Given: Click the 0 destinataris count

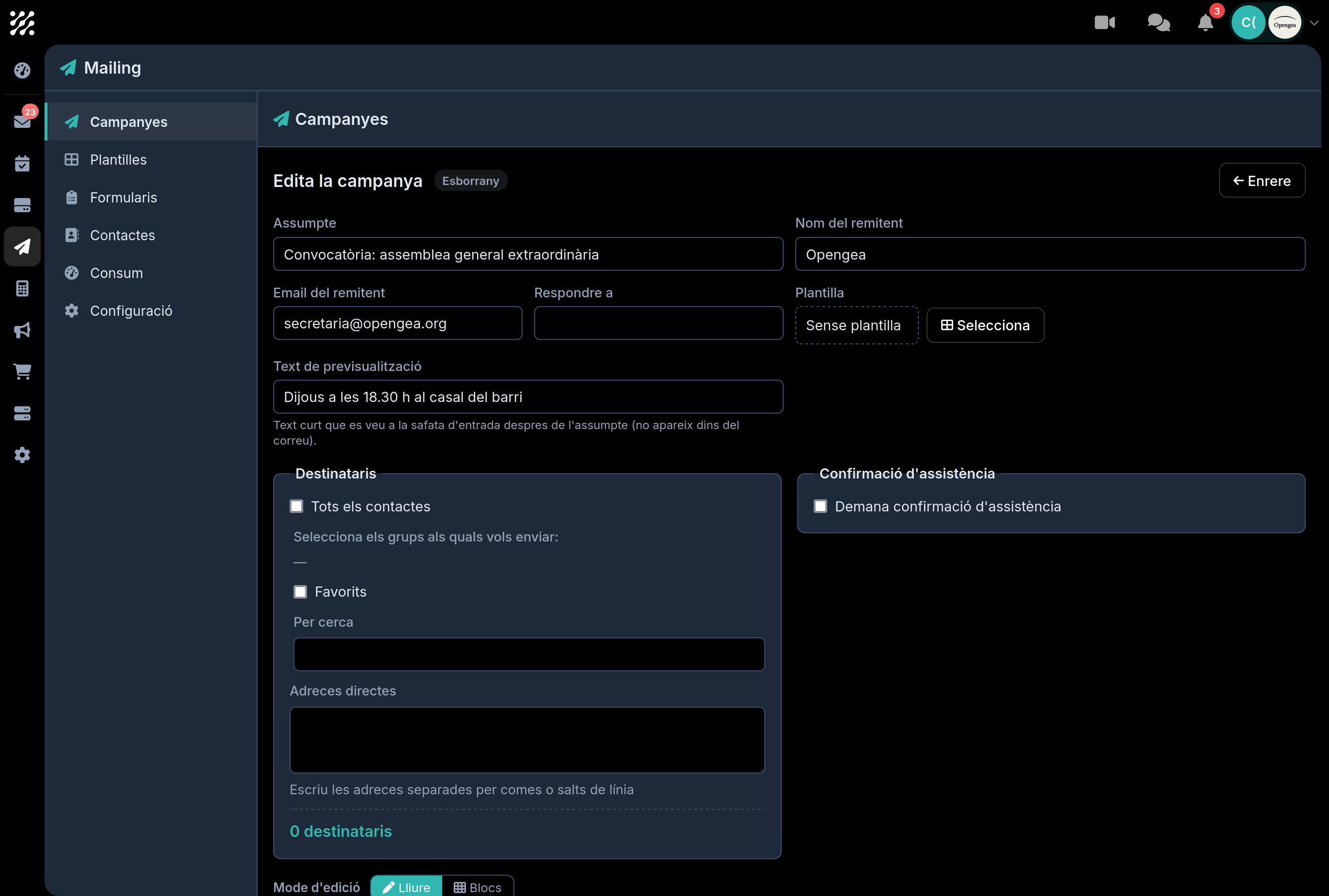Looking at the screenshot, I should pos(340,832).
